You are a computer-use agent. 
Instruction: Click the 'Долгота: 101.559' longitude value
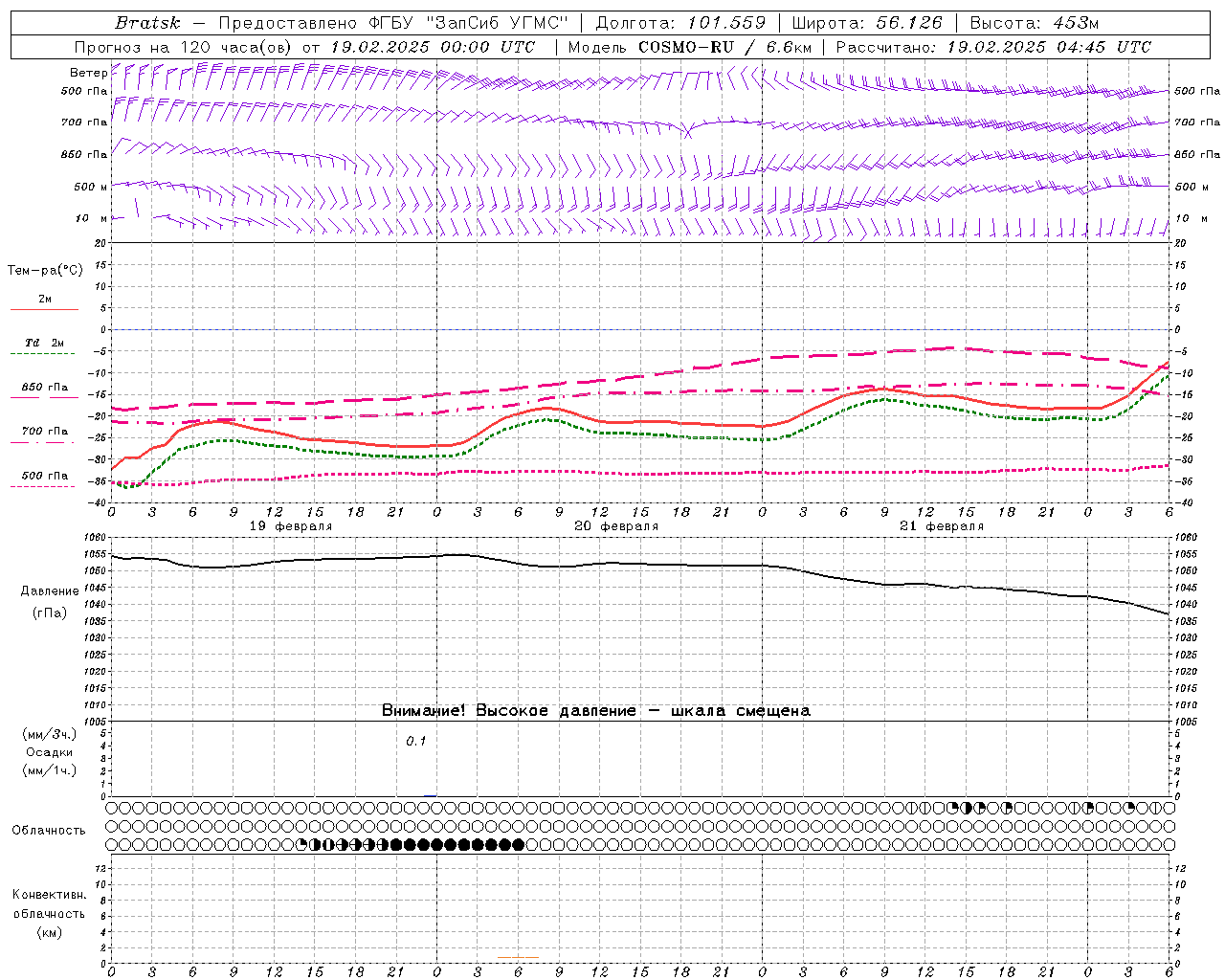[680, 23]
